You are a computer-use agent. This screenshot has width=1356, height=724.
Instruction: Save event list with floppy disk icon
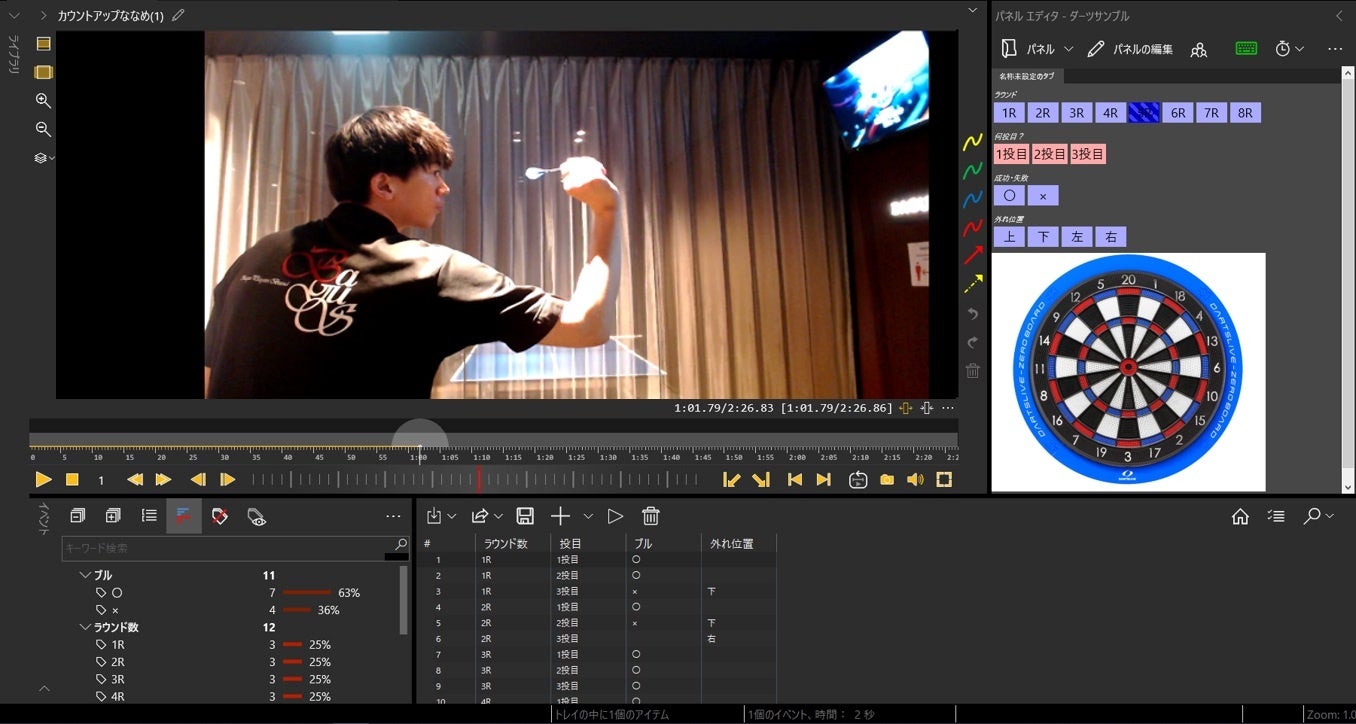point(525,516)
